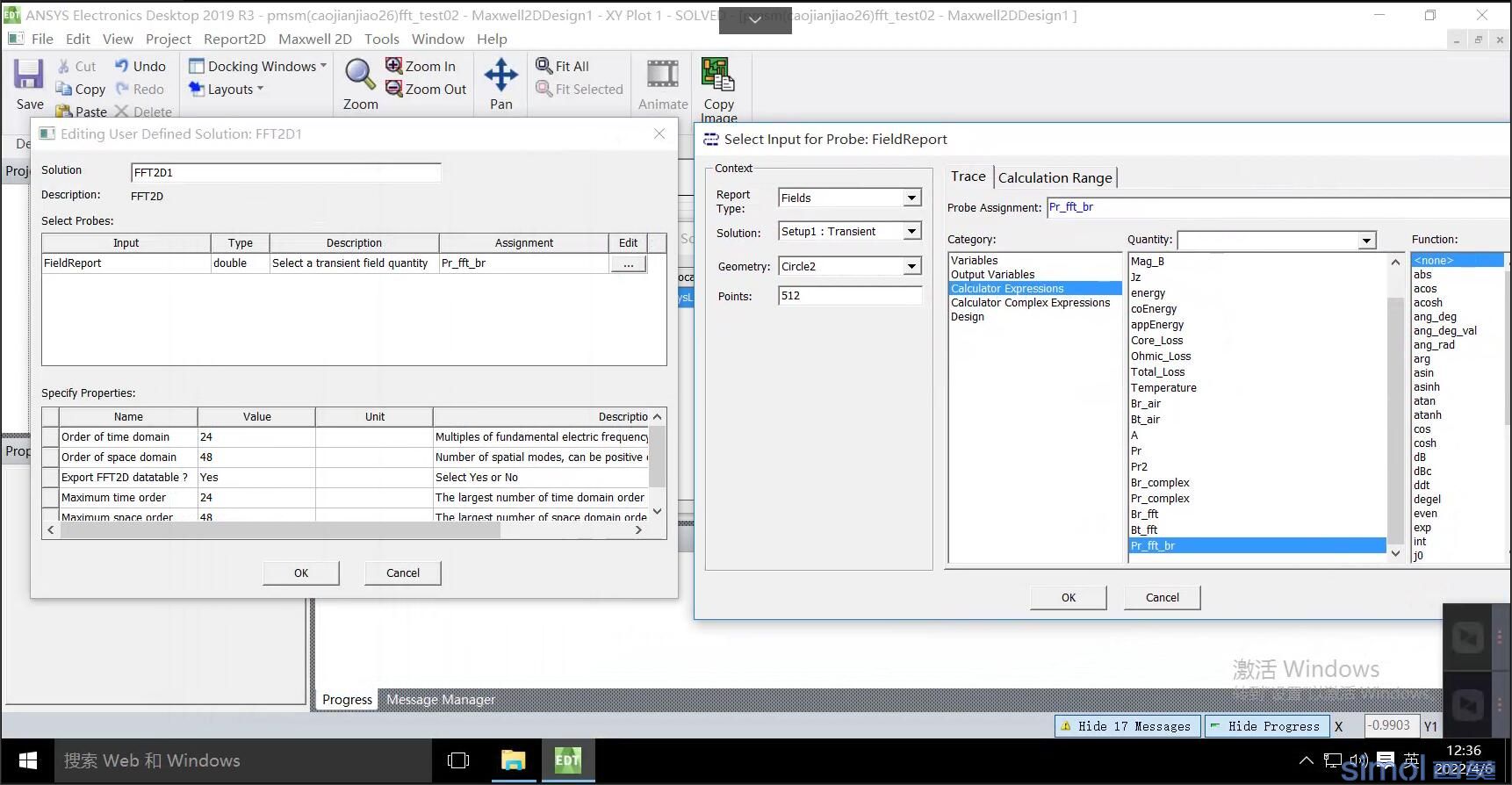Select dB function in list

point(1420,457)
